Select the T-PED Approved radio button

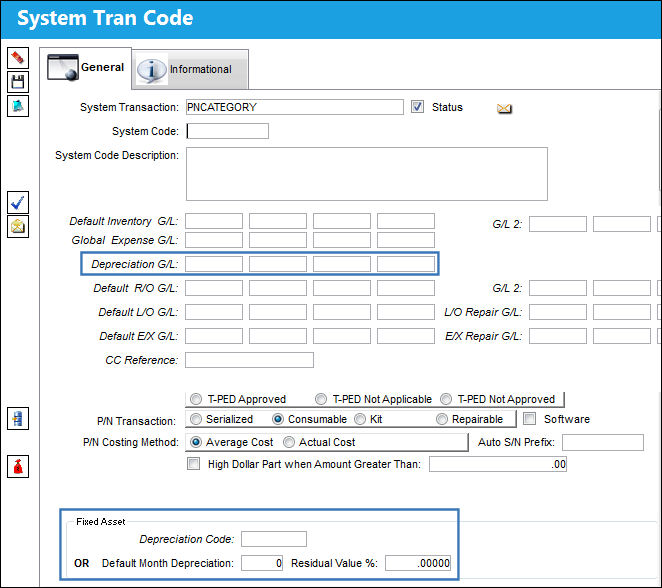[196, 399]
